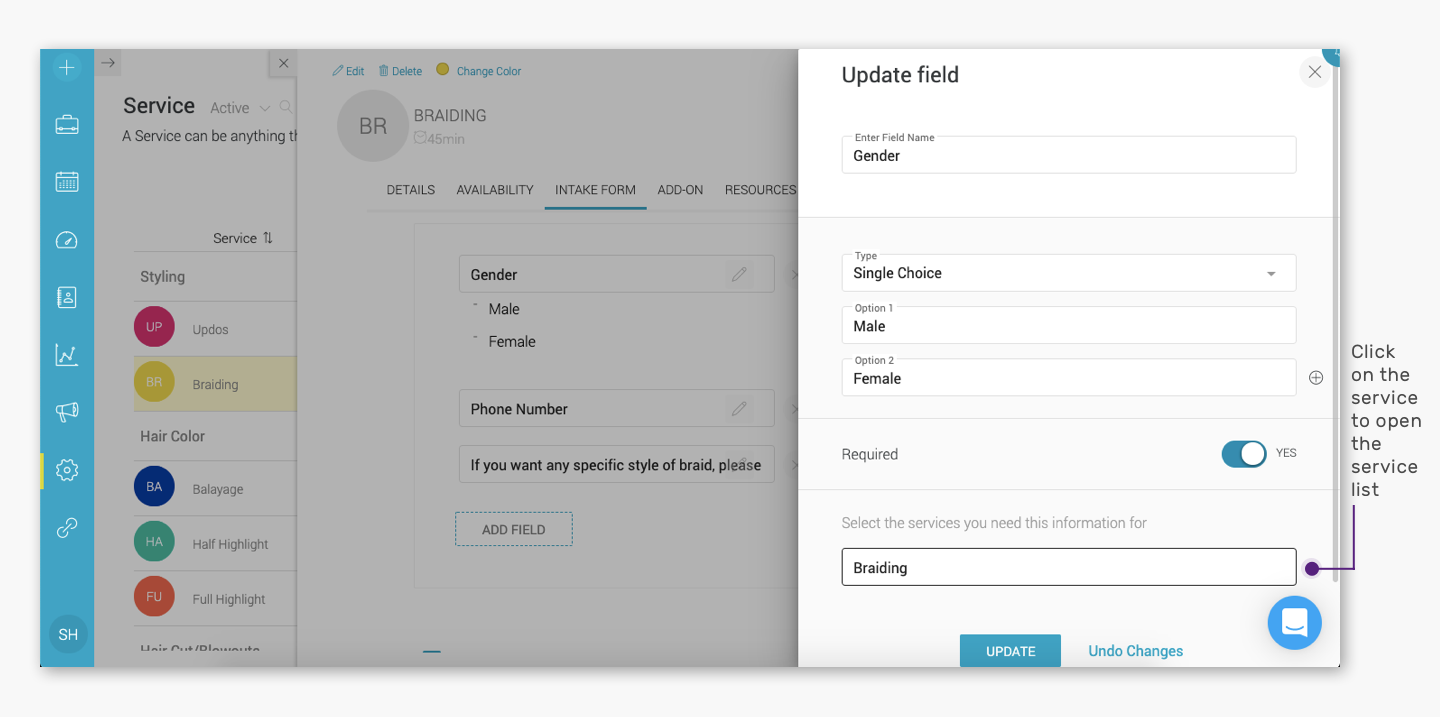Switch to the ADD-ON tab
1440x718 pixels.
pyautogui.click(x=680, y=189)
